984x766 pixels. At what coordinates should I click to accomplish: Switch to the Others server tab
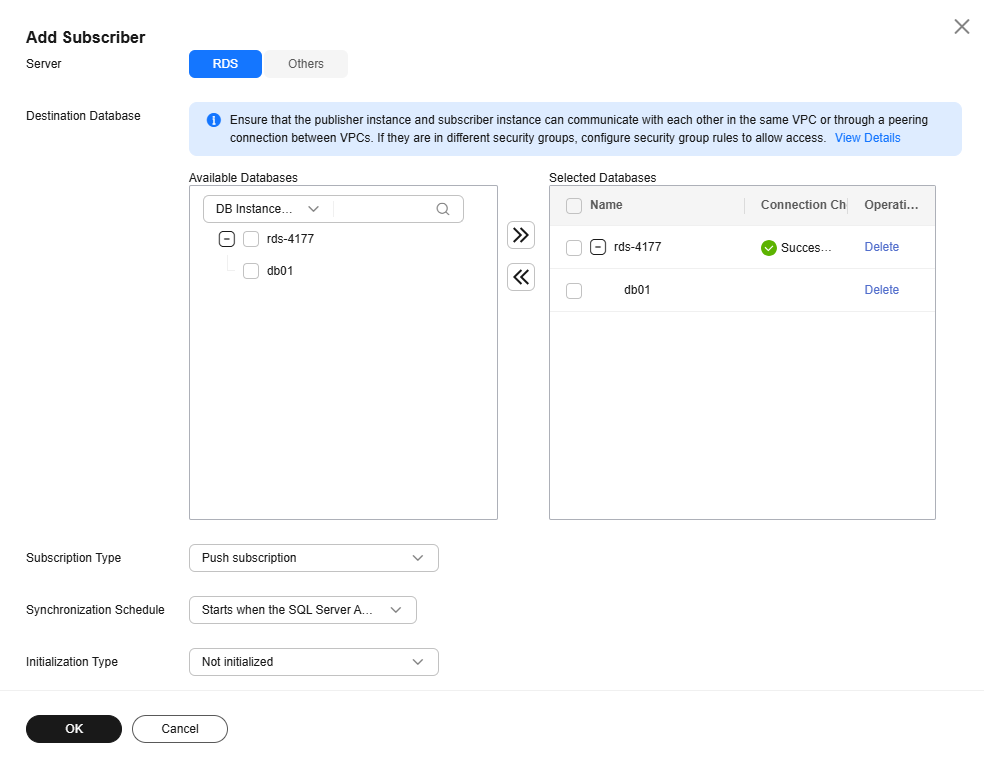point(306,64)
